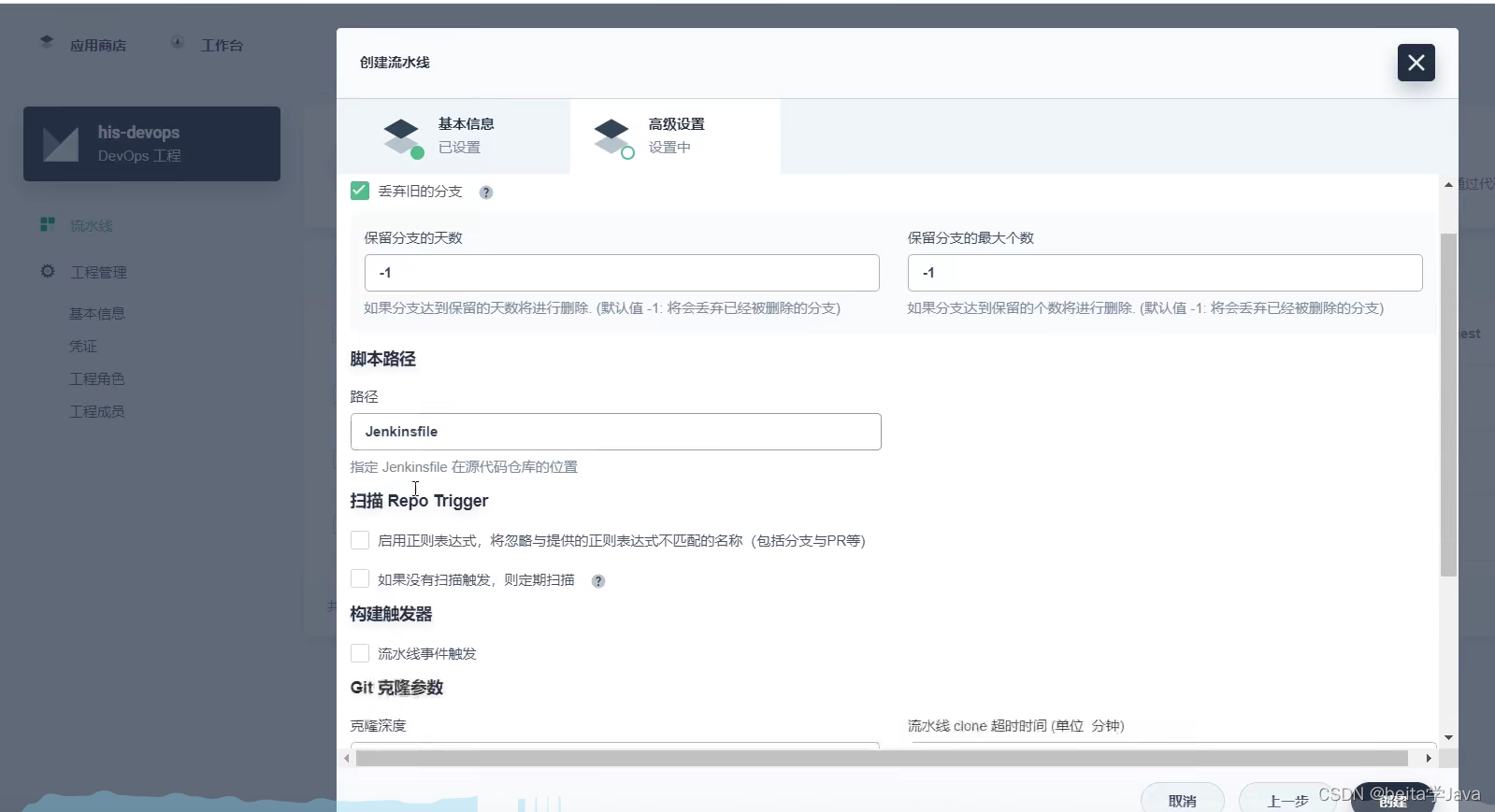Click the 扫描 Repo Trigger heading
The height and width of the screenshot is (812, 1495).
click(x=419, y=501)
